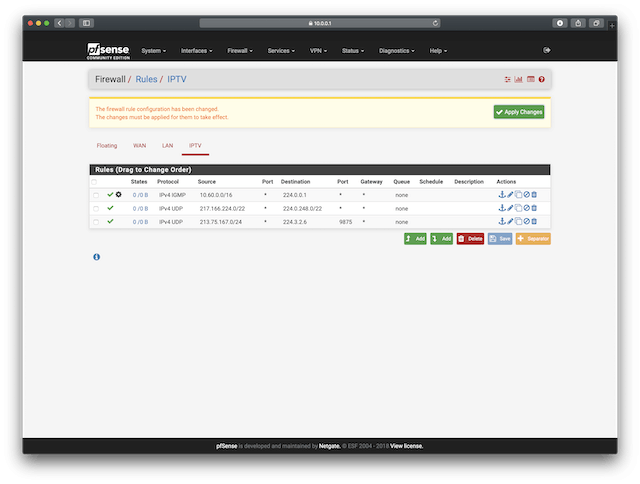Viewport: 640px width, 484px height.
Task: Edit the 10.60.0.0/16 IGMP rule with the pencil icon
Action: (510, 195)
